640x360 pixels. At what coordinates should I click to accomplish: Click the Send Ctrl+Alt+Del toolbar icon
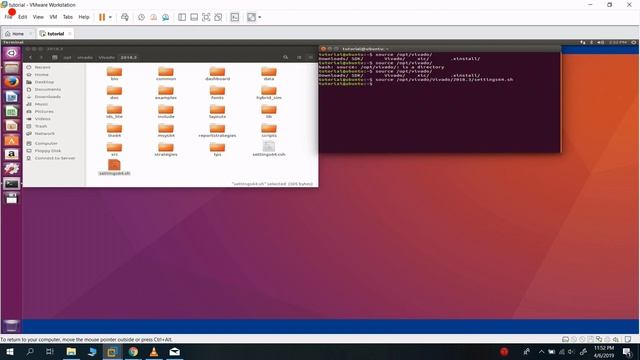[125, 17]
